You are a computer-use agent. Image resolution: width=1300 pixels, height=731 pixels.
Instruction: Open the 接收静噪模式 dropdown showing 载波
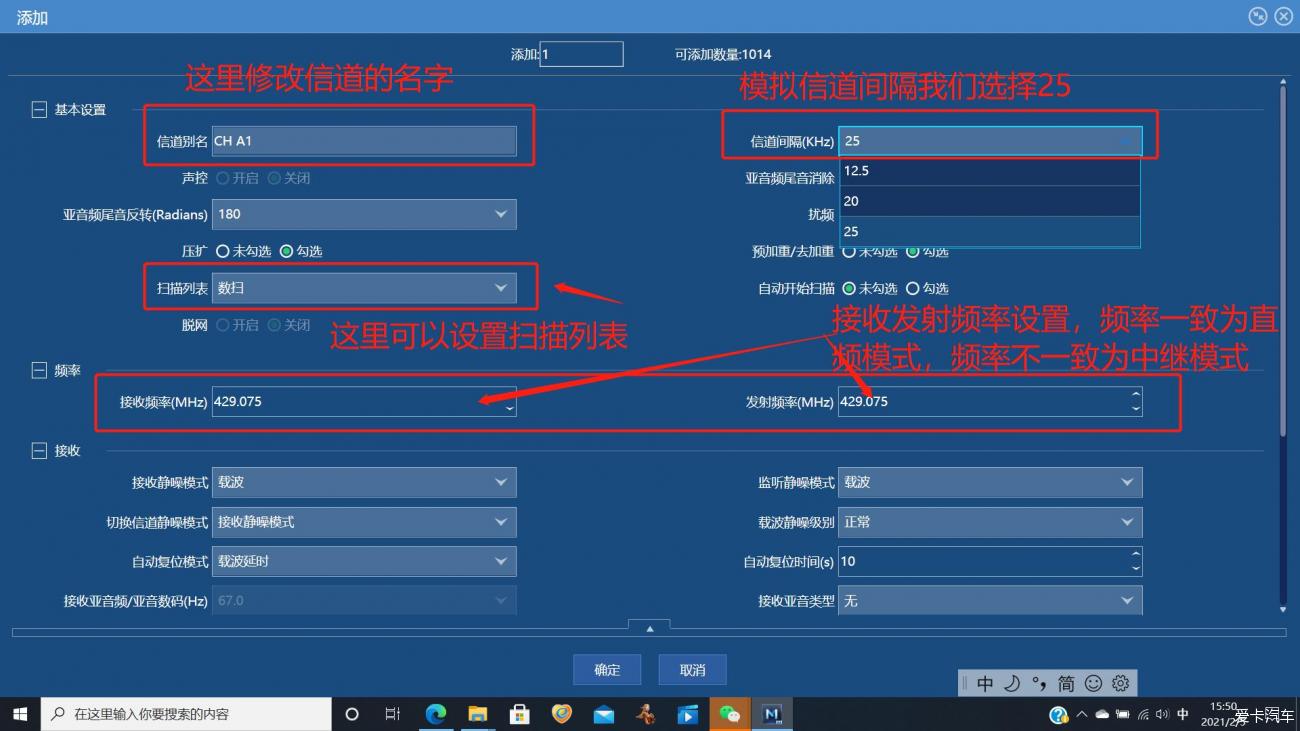coord(501,482)
